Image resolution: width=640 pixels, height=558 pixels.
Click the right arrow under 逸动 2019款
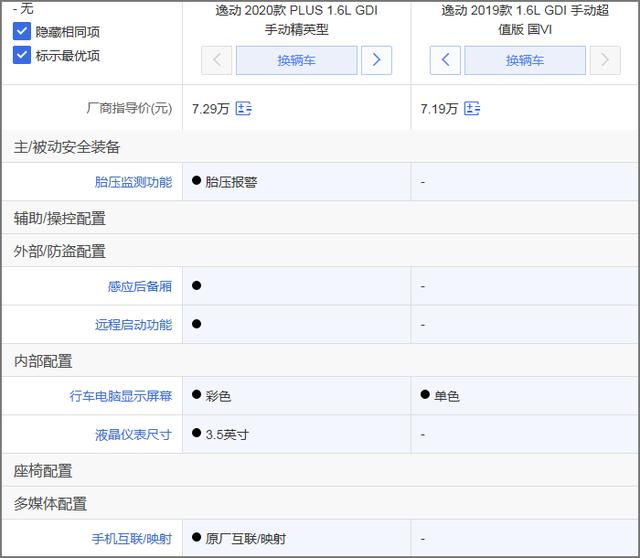pos(605,60)
